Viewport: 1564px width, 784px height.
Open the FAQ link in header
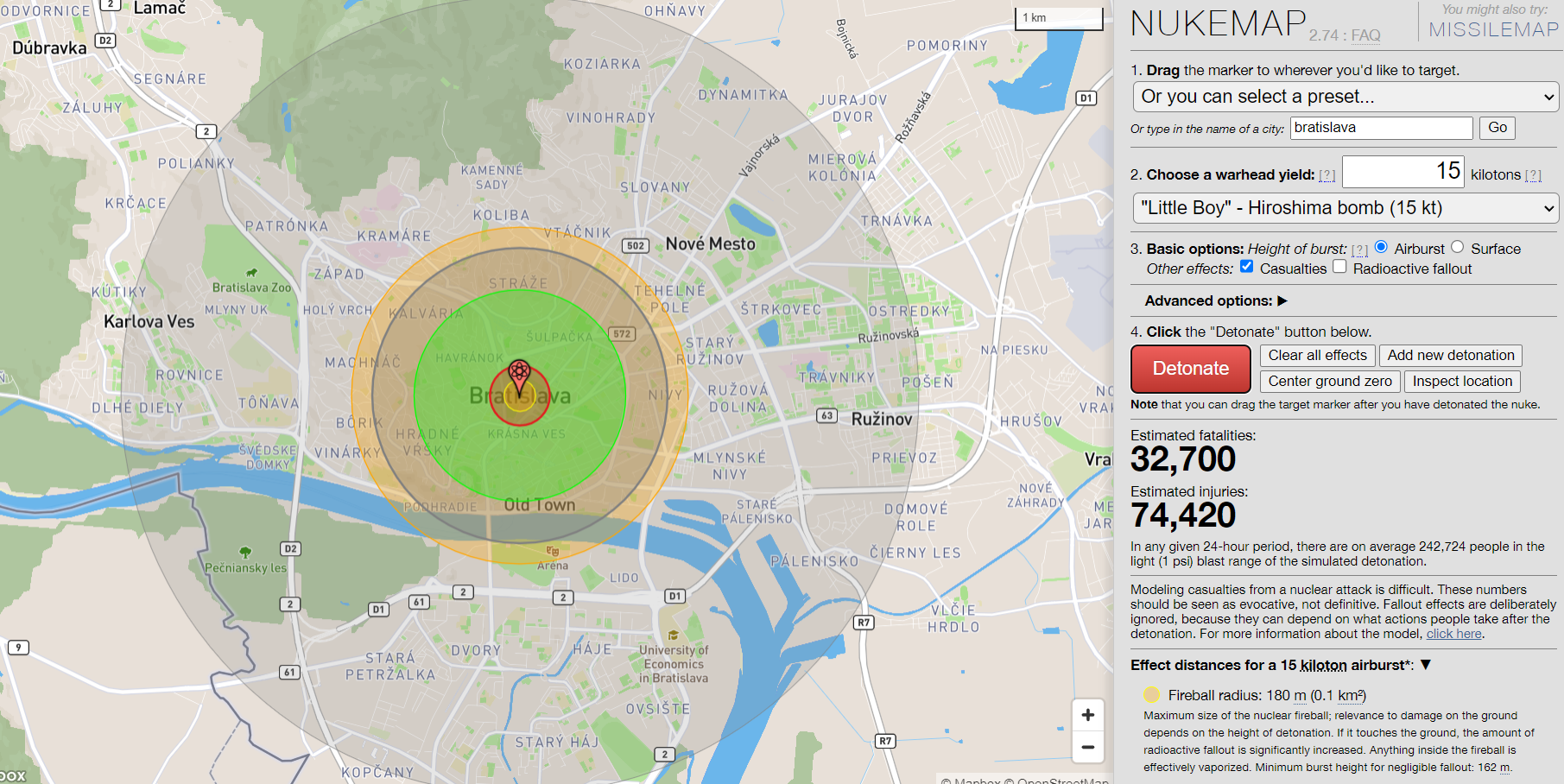coord(1365,35)
